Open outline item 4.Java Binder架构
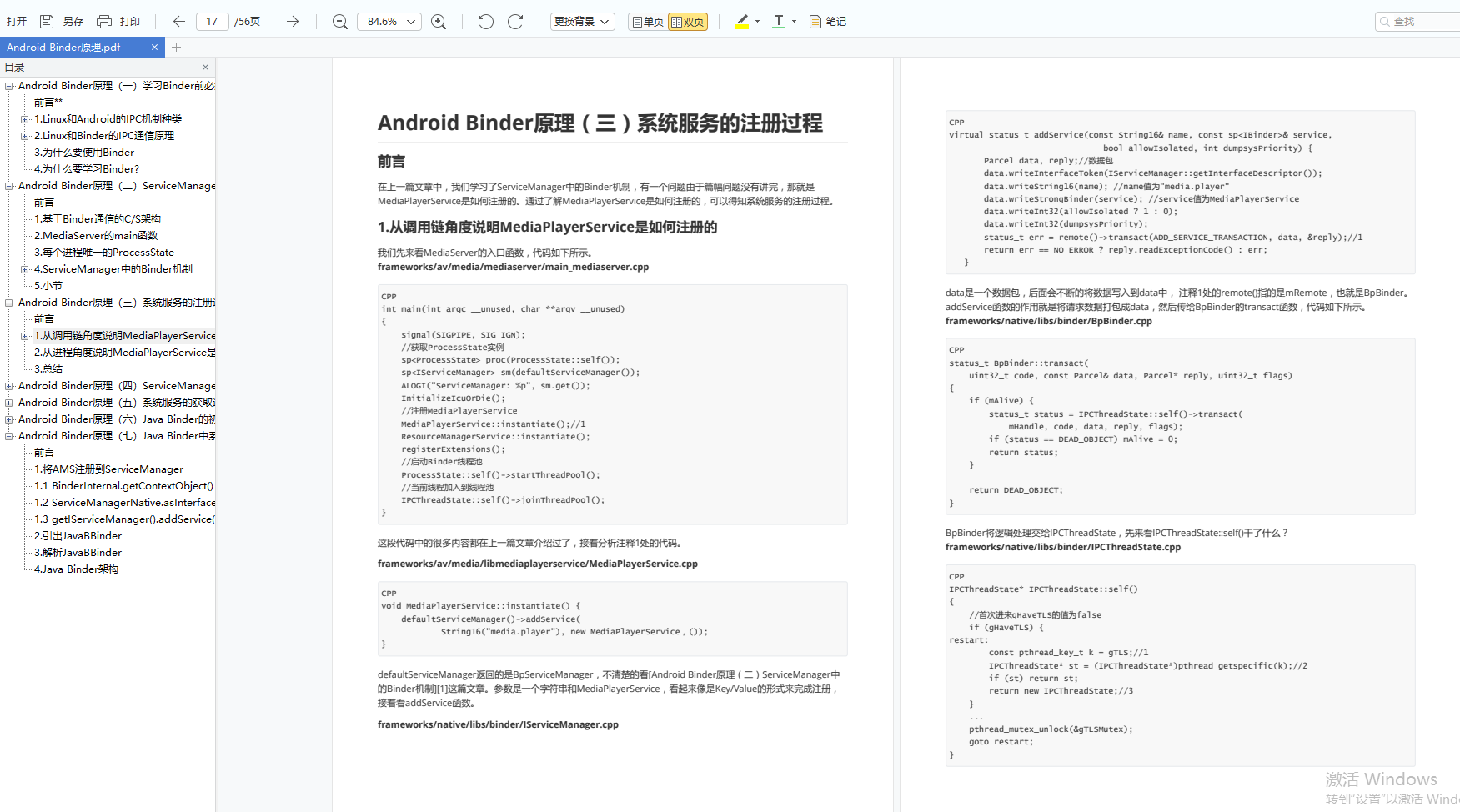 click(76, 569)
